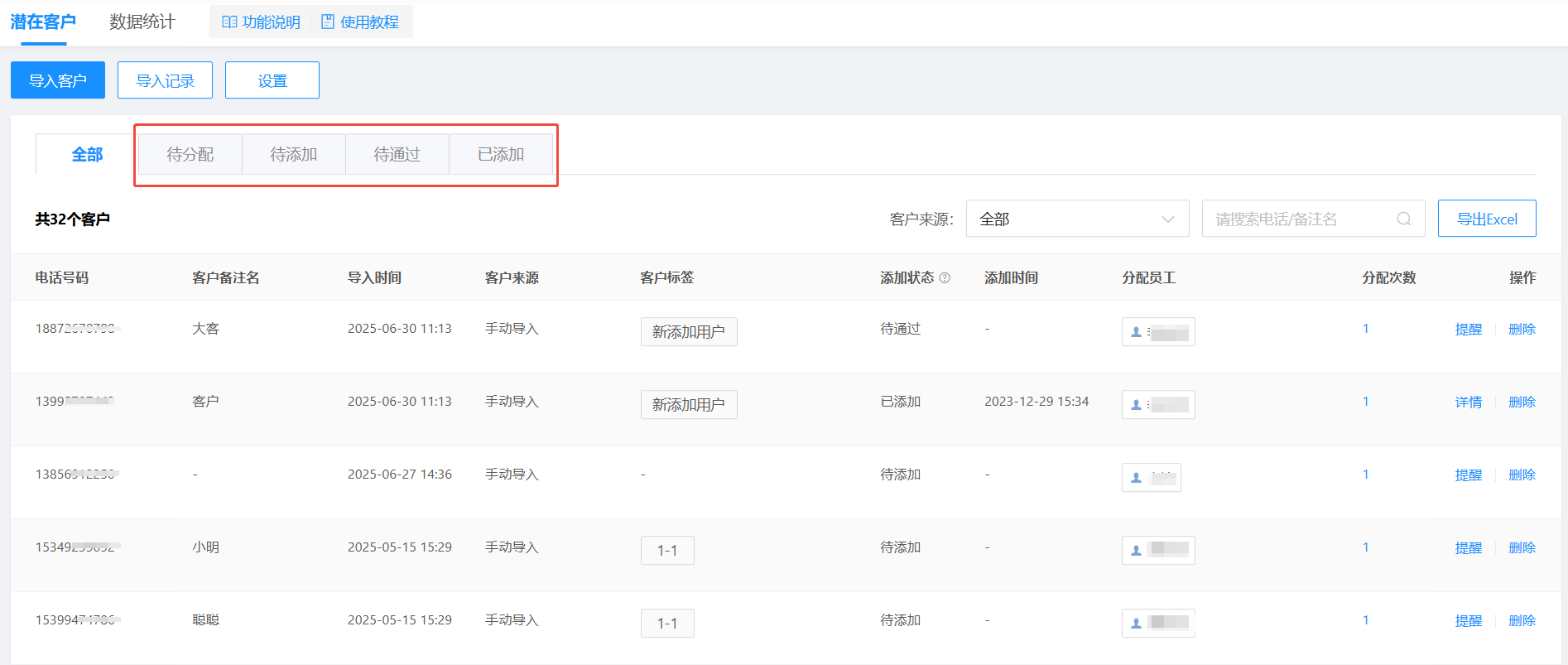Click the 待通过 status in 大客 row
This screenshot has width=1568, height=665.
pos(901,329)
